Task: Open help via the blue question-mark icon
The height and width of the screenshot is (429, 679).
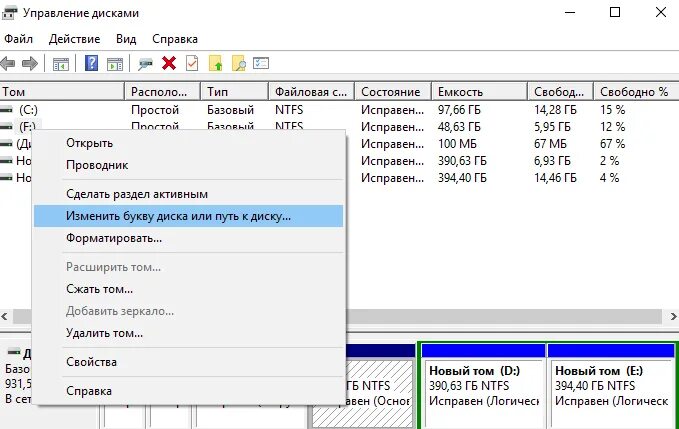Action: 91,63
